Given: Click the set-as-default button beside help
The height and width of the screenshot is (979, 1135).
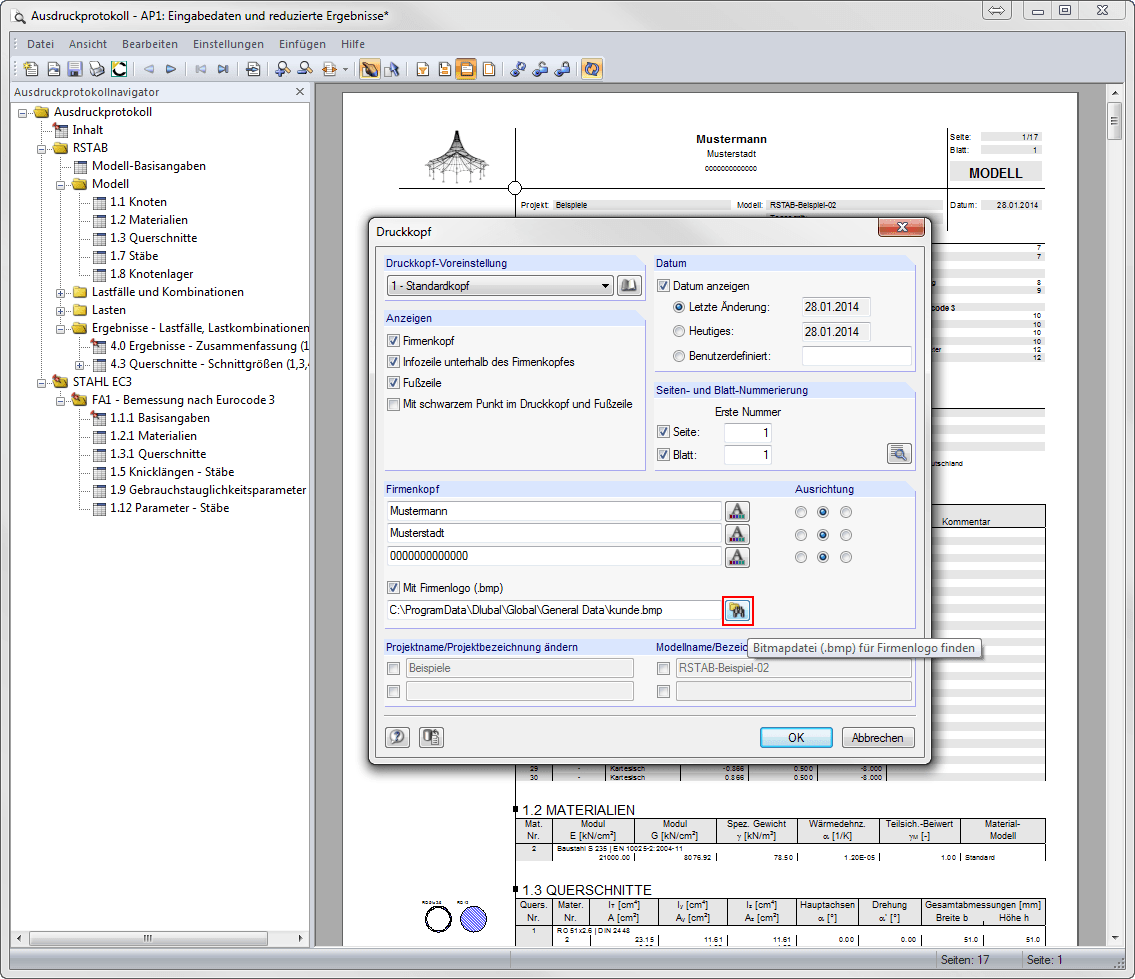Looking at the screenshot, I should (431, 737).
